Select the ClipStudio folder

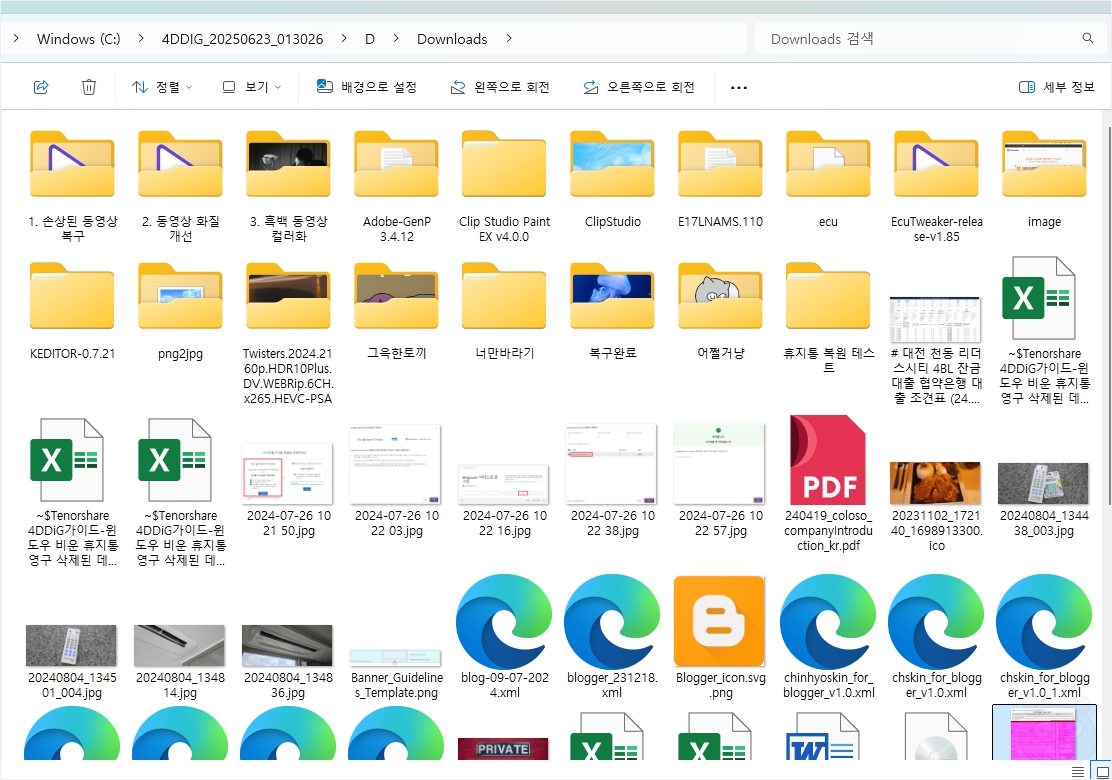pos(613,179)
